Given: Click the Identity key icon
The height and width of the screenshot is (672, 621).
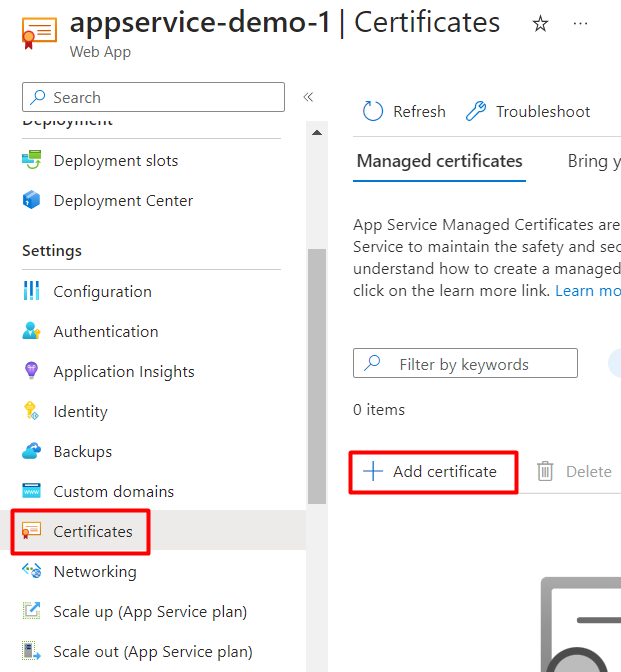Looking at the screenshot, I should (x=31, y=411).
